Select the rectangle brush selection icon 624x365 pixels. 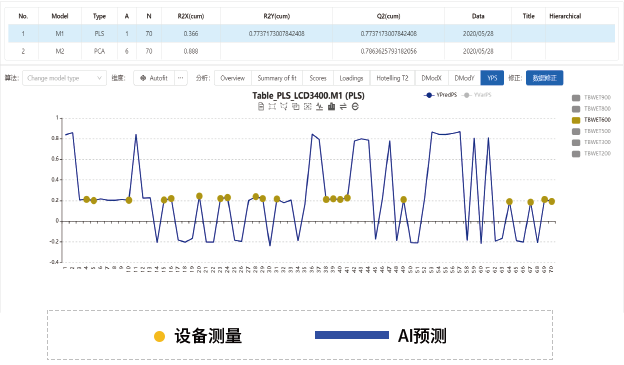(x=272, y=106)
